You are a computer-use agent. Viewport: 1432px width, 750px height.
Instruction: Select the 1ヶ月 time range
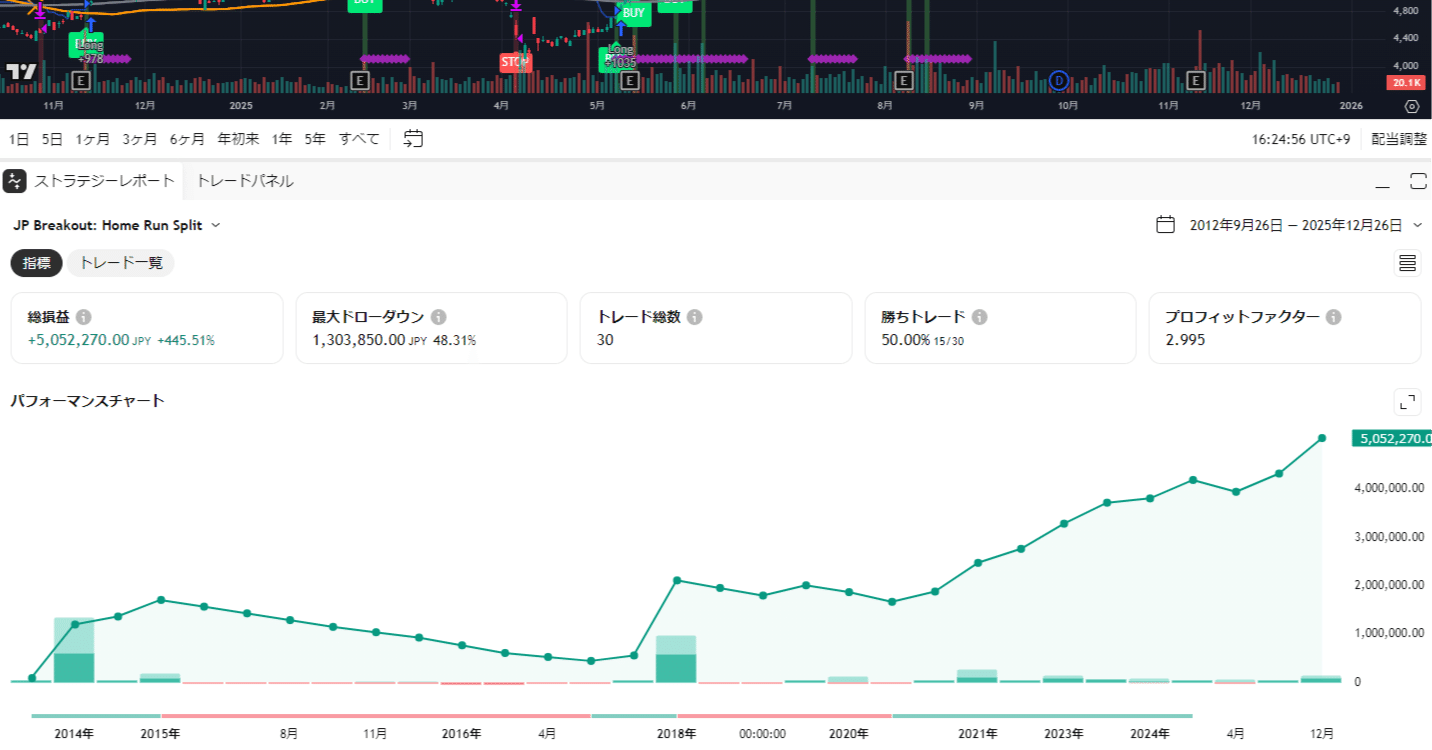93,139
